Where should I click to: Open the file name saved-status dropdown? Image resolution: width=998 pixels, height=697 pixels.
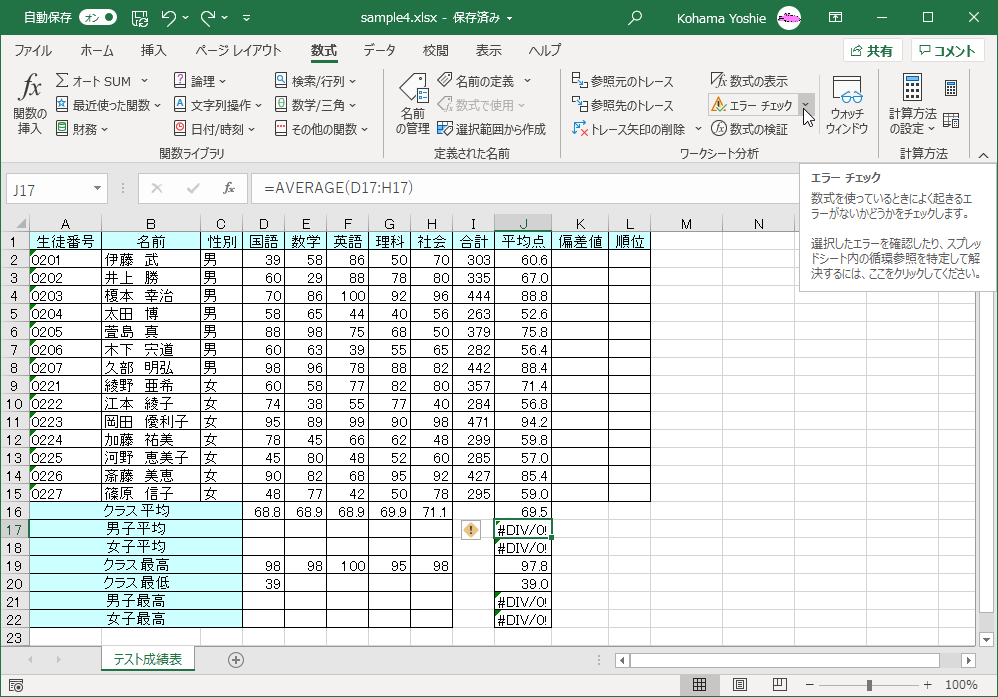click(x=510, y=18)
